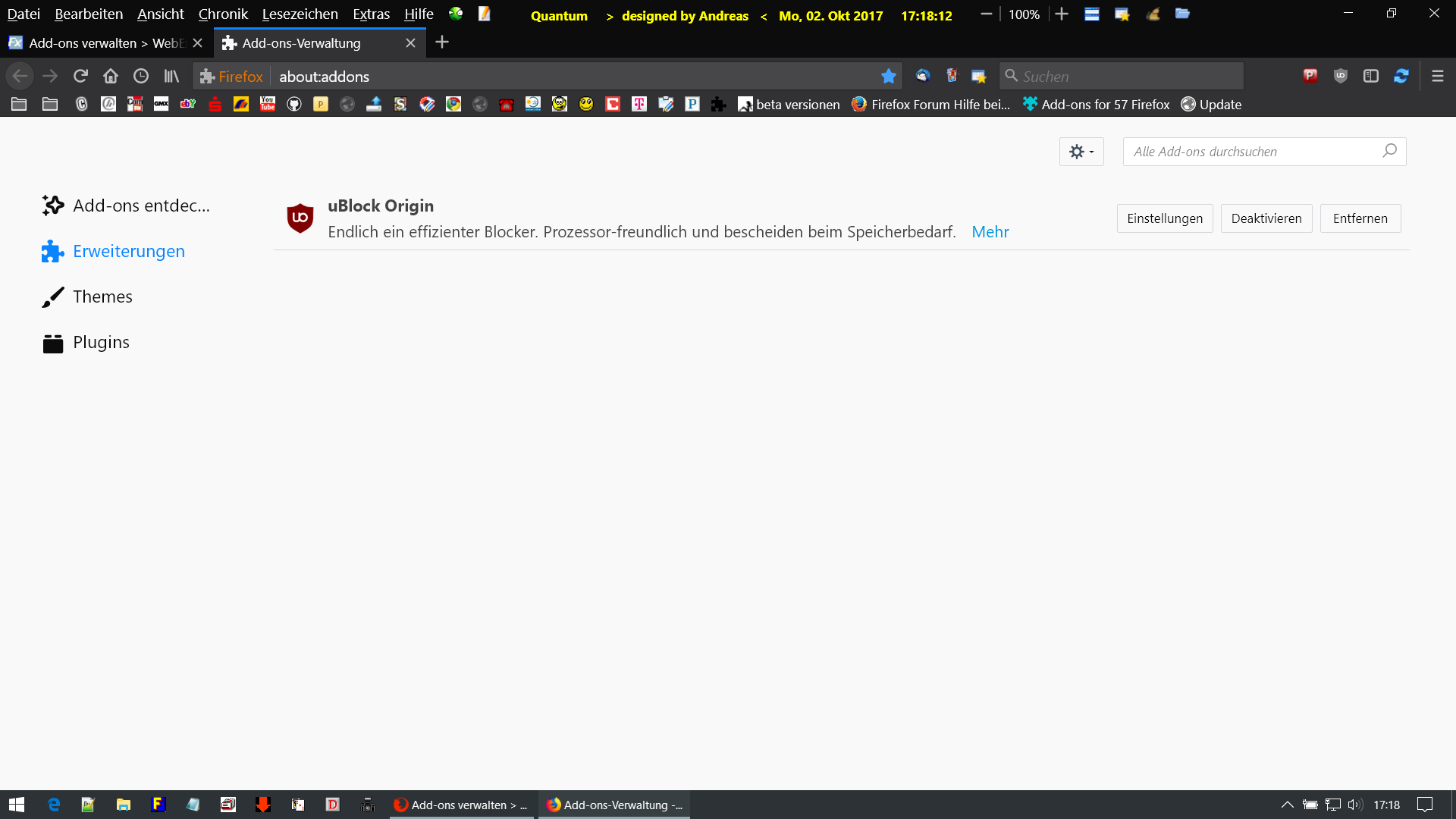Open the GitHub bookmark icon

coord(294,105)
